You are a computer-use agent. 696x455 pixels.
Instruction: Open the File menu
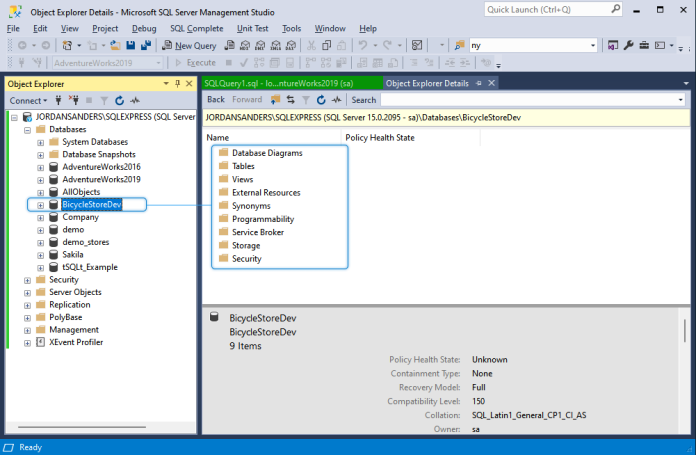pos(13,28)
